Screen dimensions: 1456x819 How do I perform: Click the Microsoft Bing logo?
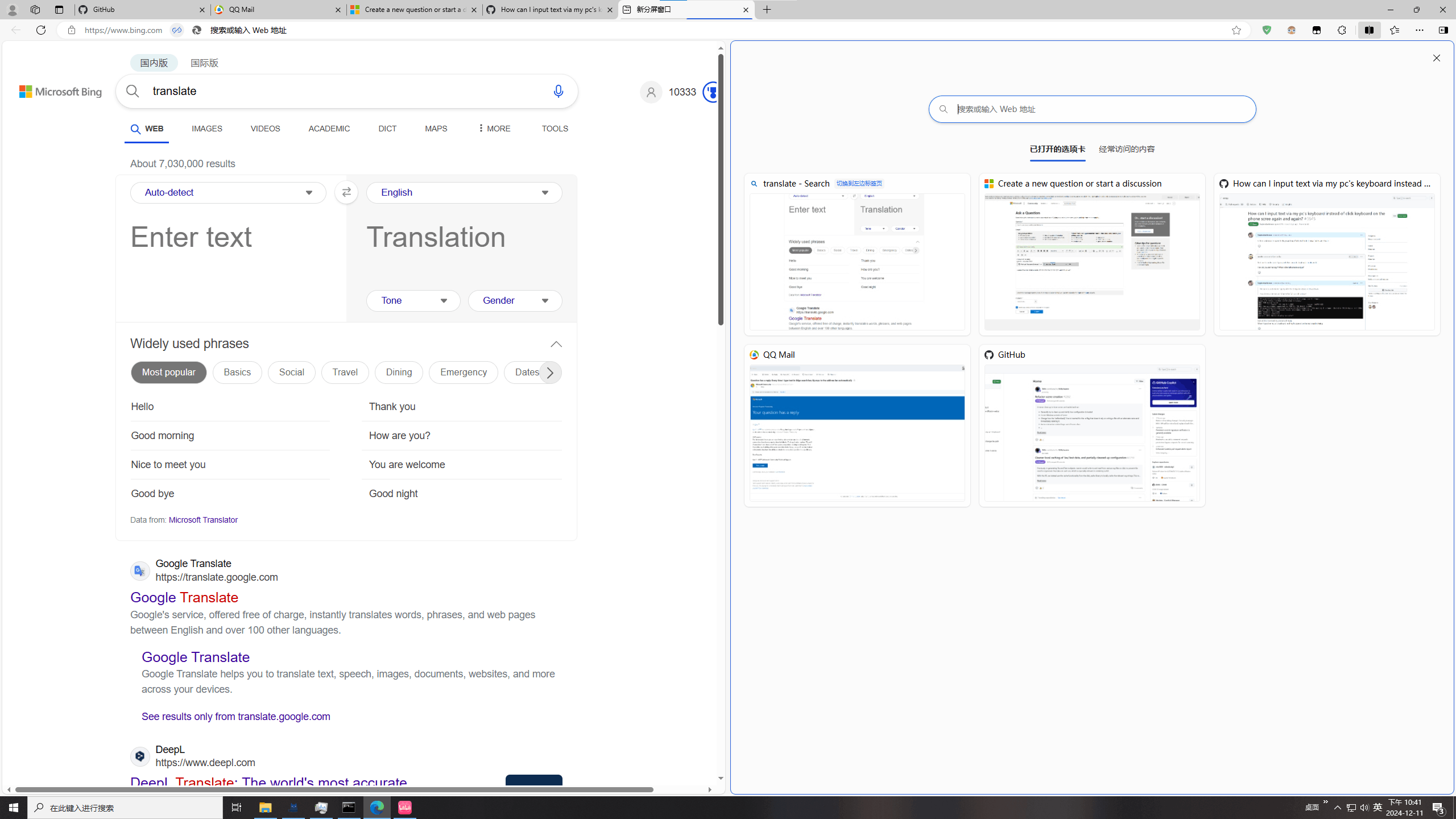point(60,91)
